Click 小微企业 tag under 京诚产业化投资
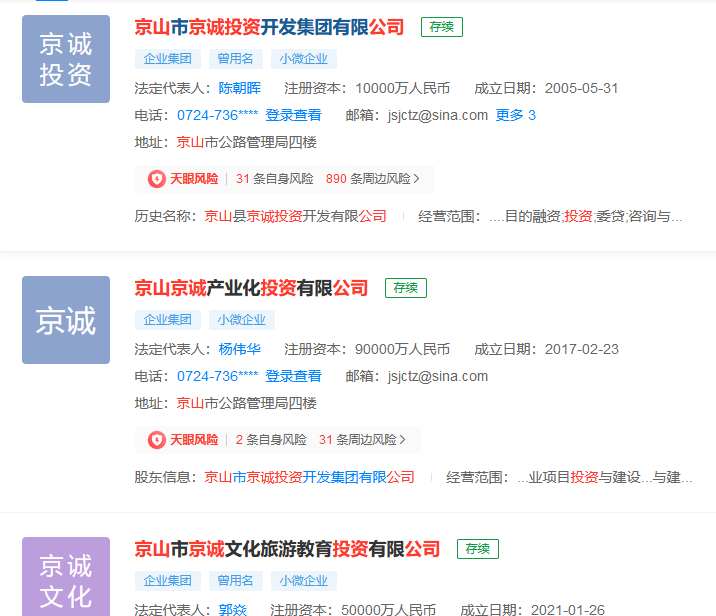Viewport: 716px width, 616px height. pyautogui.click(x=242, y=320)
